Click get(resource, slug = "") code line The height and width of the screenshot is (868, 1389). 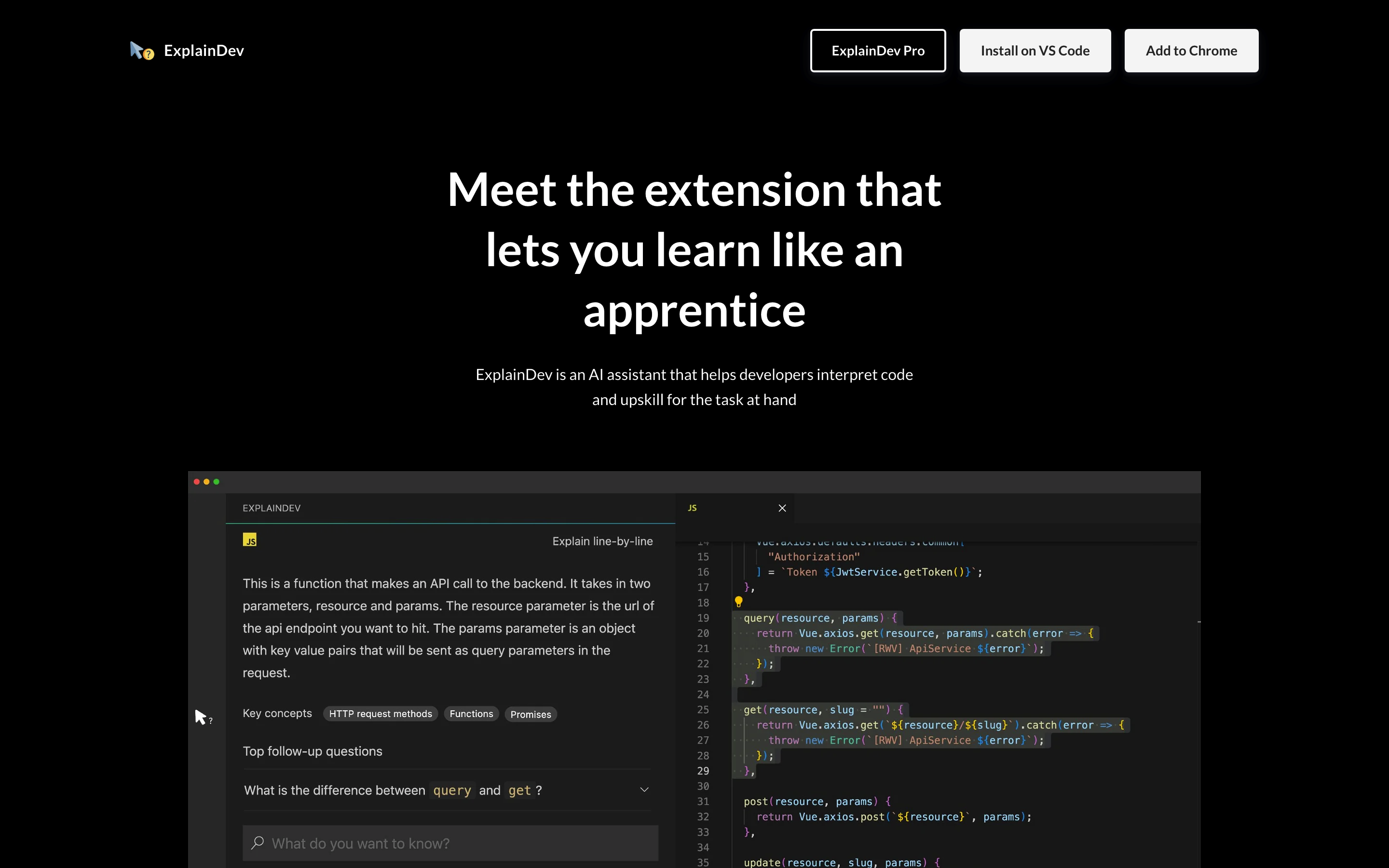[823, 710]
